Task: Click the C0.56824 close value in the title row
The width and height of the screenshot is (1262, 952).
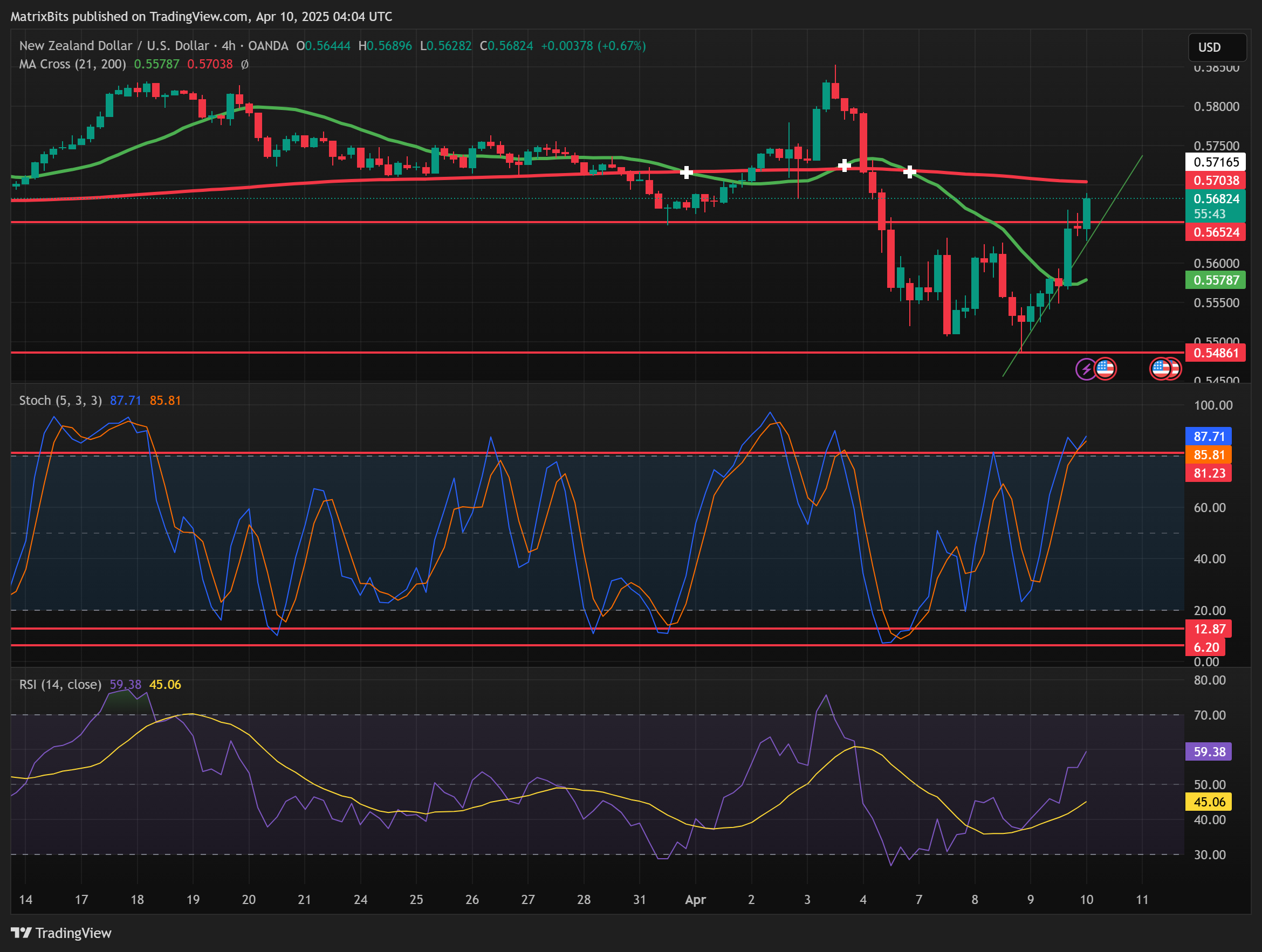Action: (x=506, y=46)
